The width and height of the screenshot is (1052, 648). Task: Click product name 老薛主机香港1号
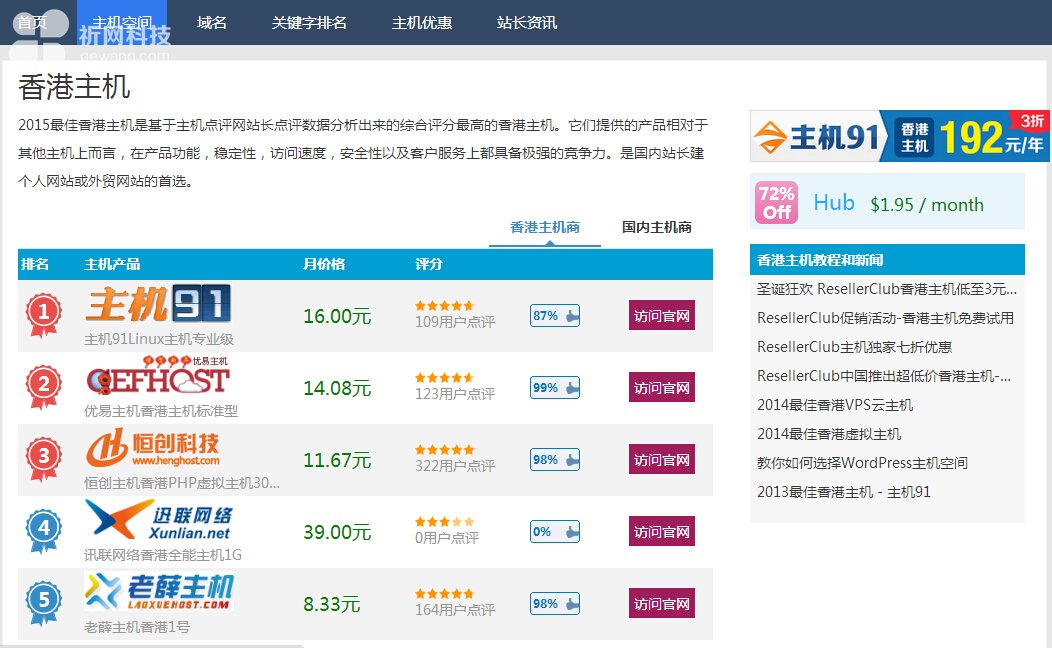pyautogui.click(x=137, y=627)
